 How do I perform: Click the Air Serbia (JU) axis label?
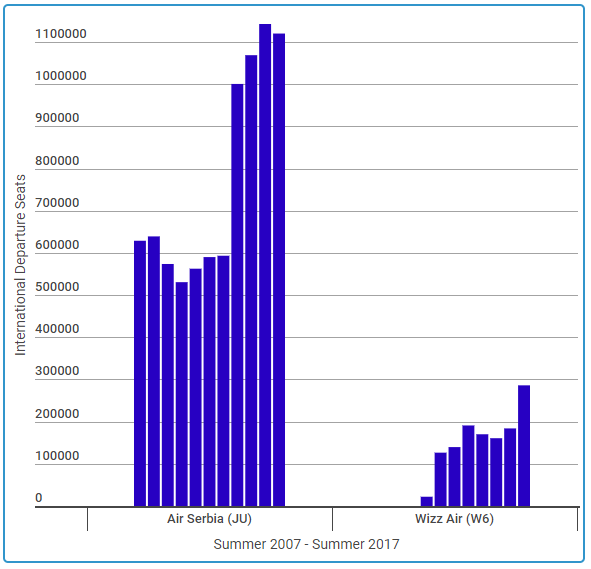(209, 519)
